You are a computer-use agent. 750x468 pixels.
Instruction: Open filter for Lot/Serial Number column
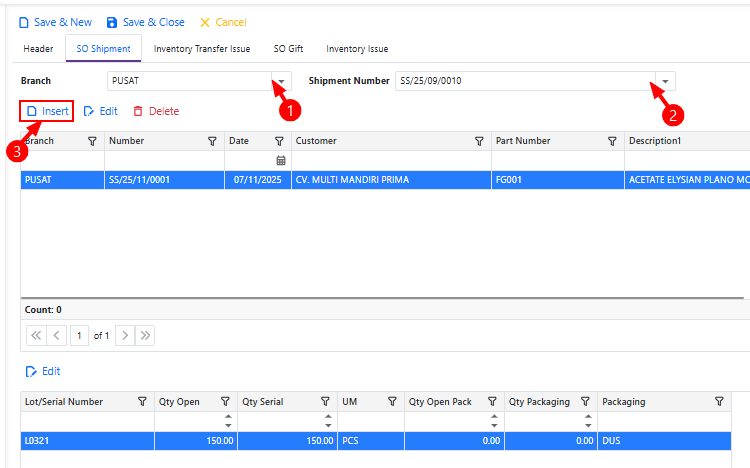(x=142, y=401)
